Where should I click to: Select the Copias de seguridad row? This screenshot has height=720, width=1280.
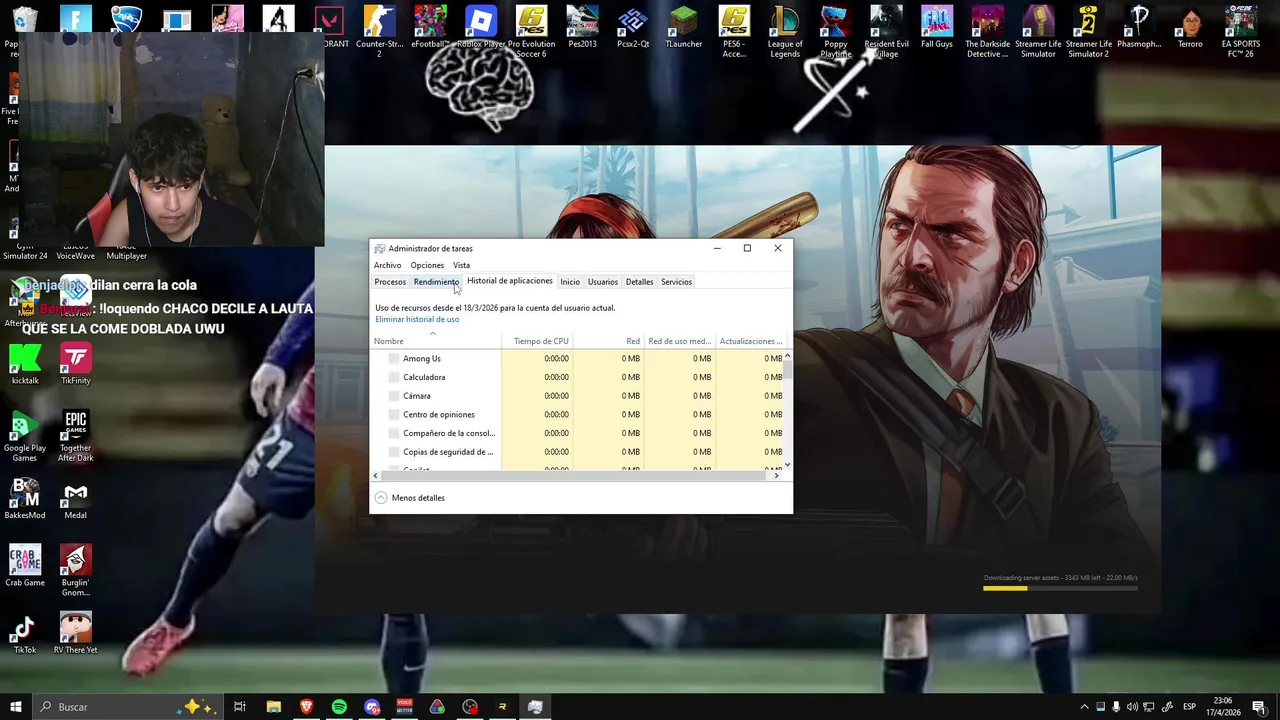click(x=578, y=452)
